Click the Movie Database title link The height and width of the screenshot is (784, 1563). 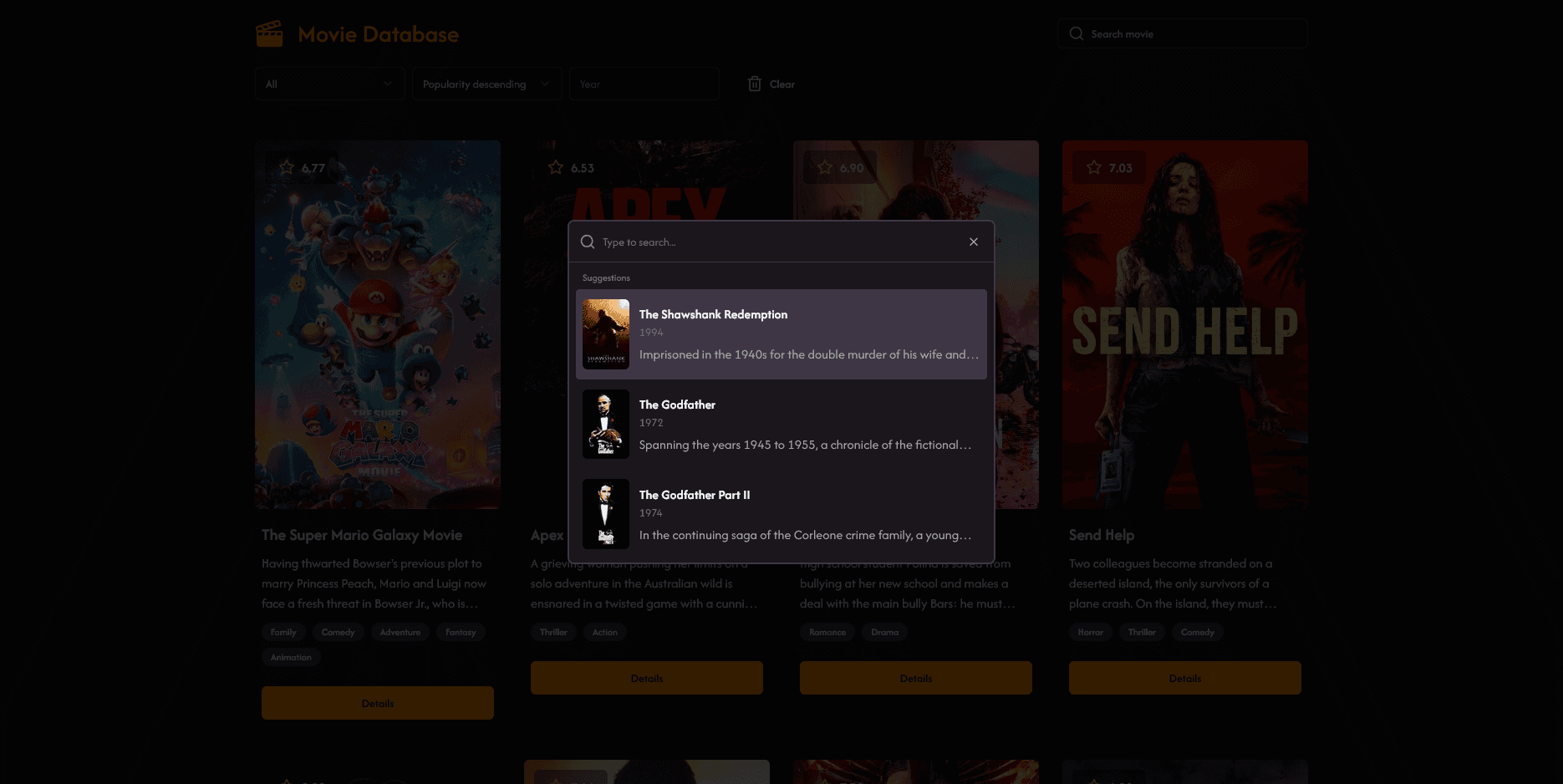[x=379, y=34]
